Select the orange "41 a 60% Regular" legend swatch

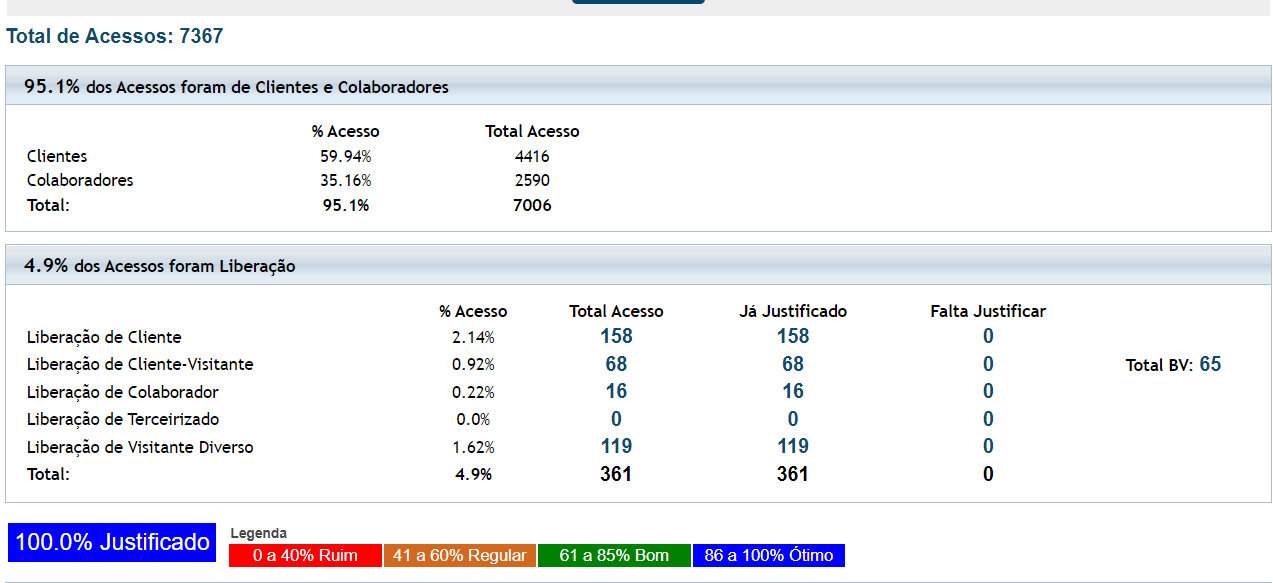[x=460, y=555]
